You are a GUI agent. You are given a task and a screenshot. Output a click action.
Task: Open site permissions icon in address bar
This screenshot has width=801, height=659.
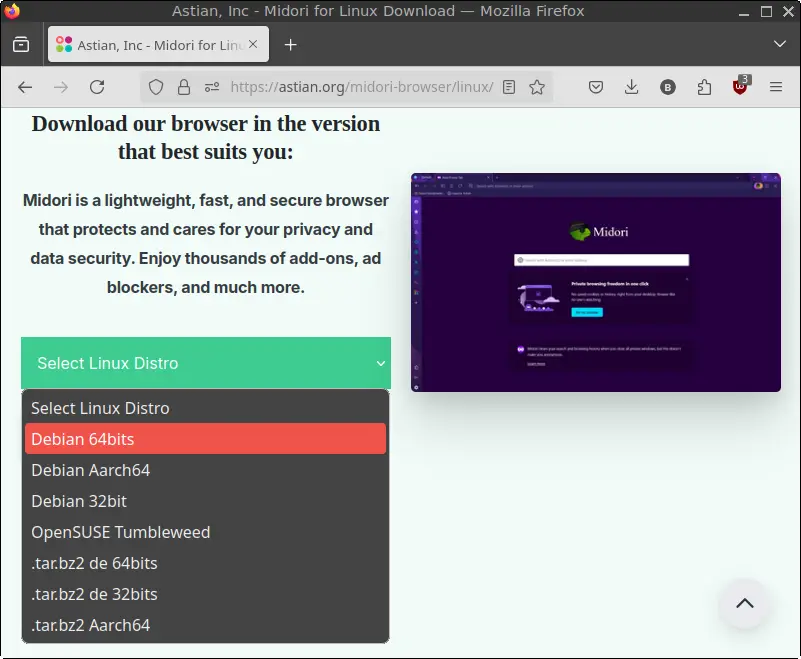pyautogui.click(x=212, y=87)
